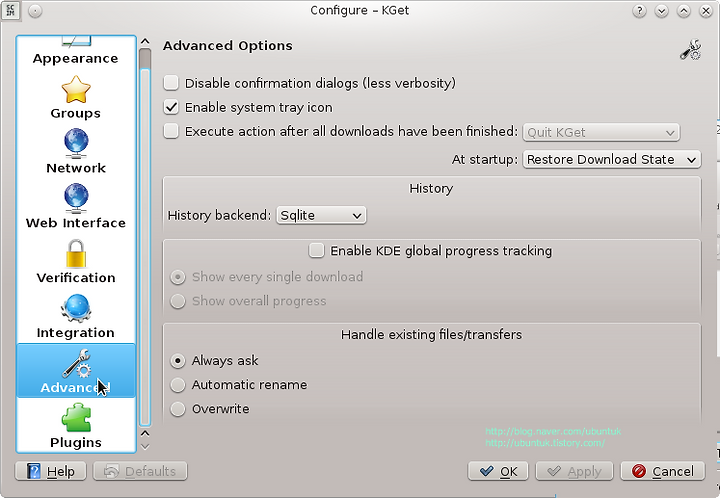Select the Advanced wrench icon
Viewport: 720px width, 498px height.
(76, 364)
